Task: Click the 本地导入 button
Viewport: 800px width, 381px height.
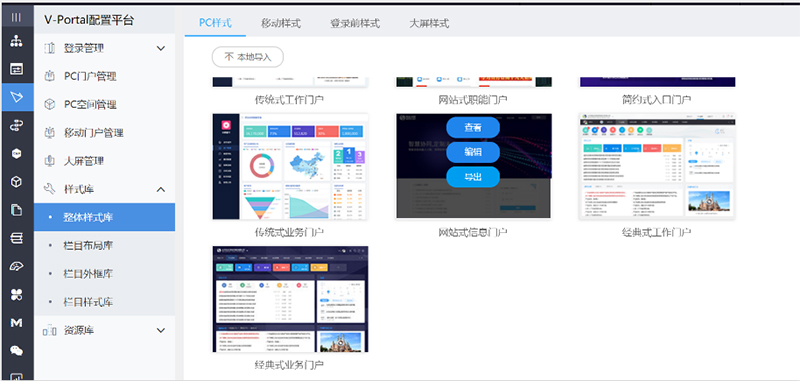Action: tap(247, 57)
